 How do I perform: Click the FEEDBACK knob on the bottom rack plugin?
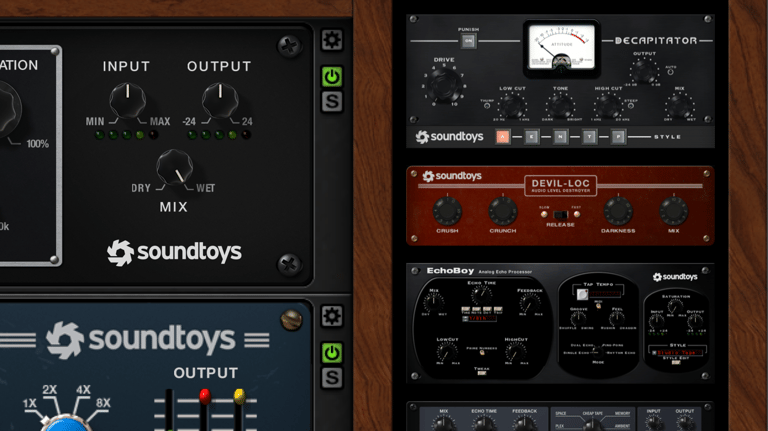click(524, 424)
